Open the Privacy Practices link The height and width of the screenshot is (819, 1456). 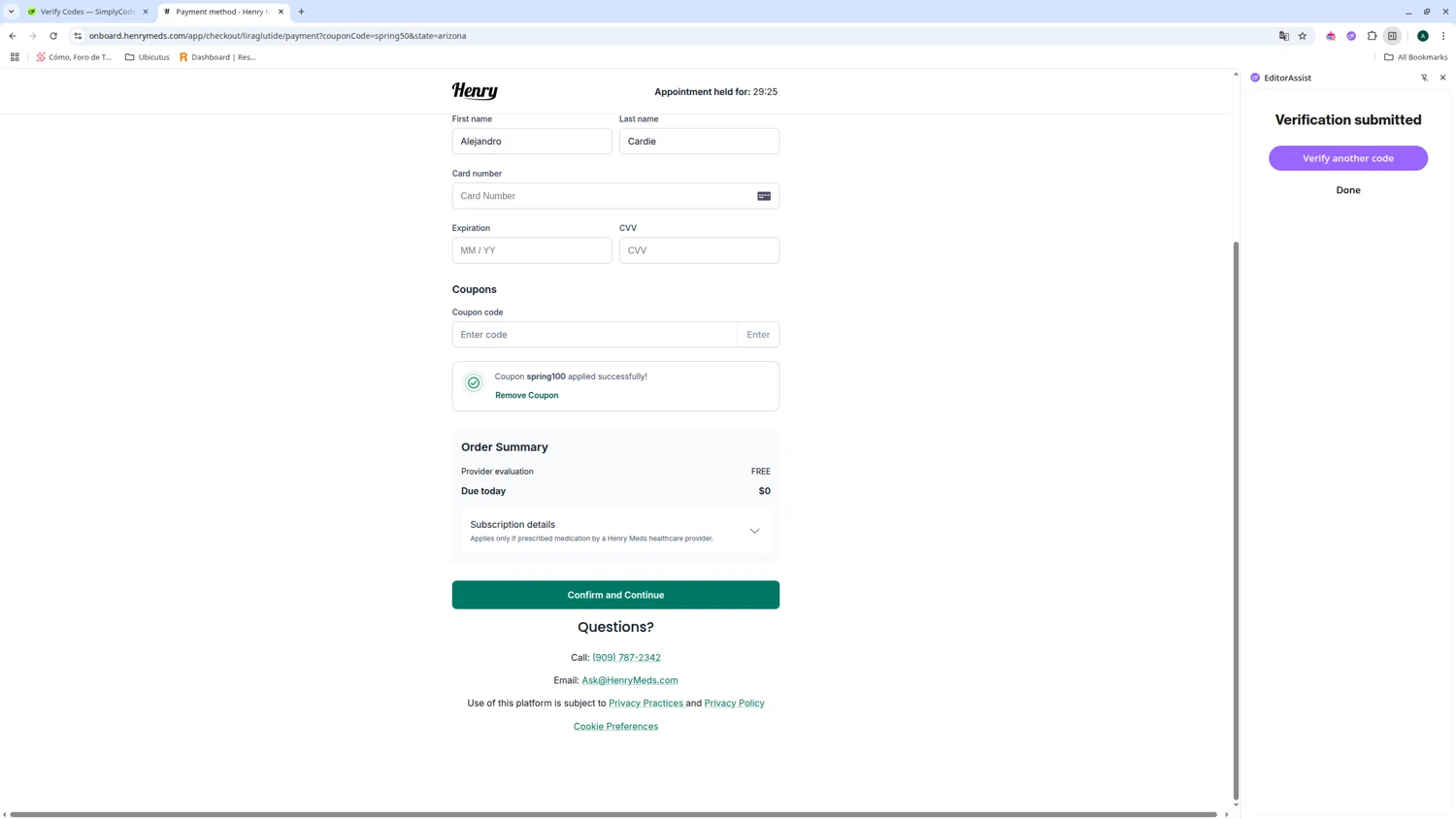pos(645,704)
